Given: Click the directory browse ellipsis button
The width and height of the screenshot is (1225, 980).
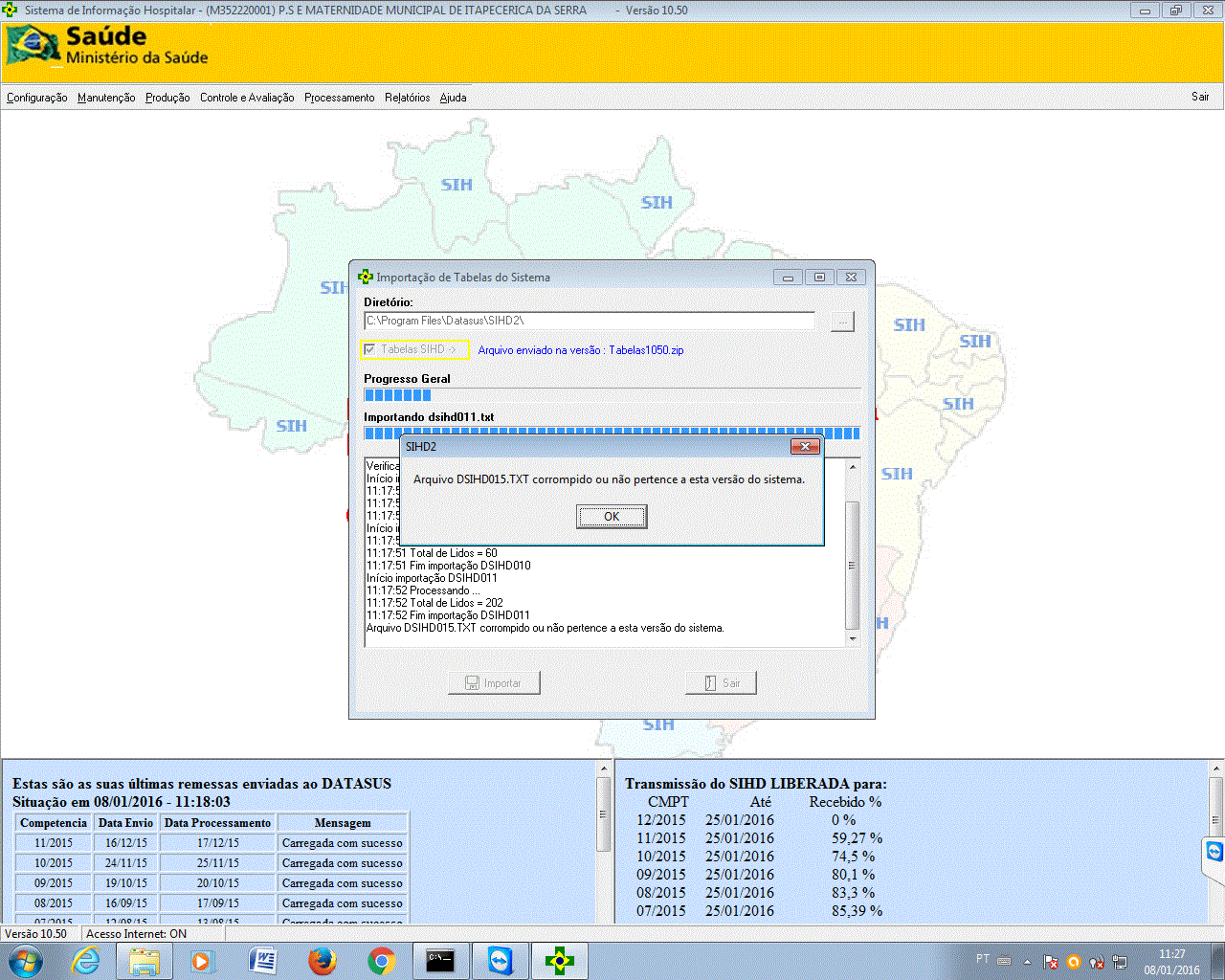Looking at the screenshot, I should [x=842, y=323].
